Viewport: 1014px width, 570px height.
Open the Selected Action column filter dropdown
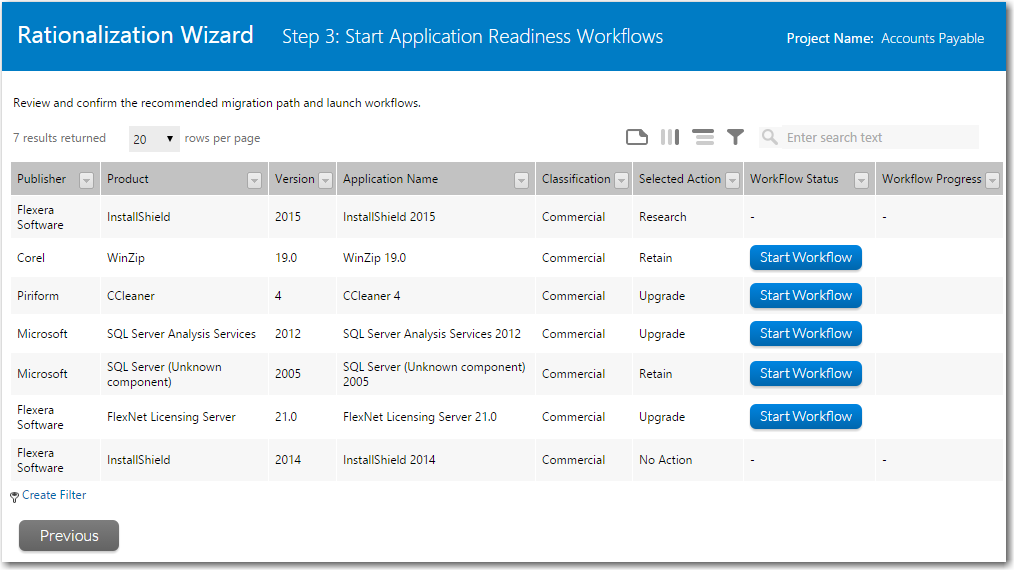click(x=732, y=181)
